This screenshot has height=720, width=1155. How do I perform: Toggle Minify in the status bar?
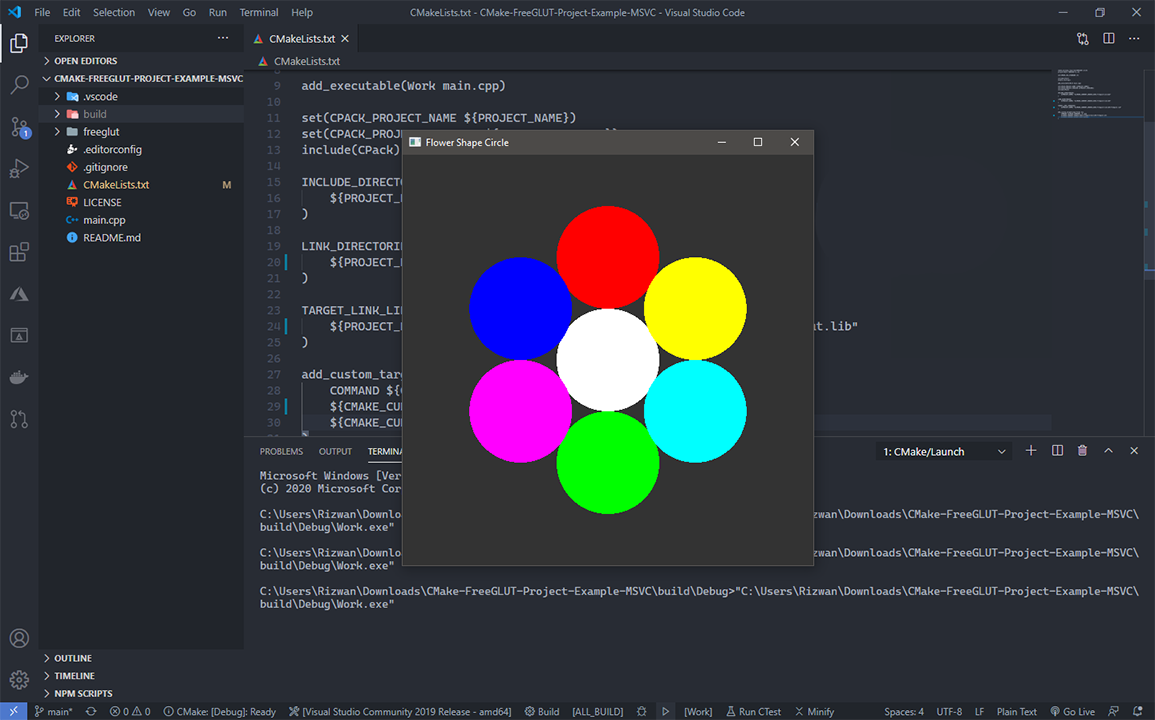coord(814,712)
